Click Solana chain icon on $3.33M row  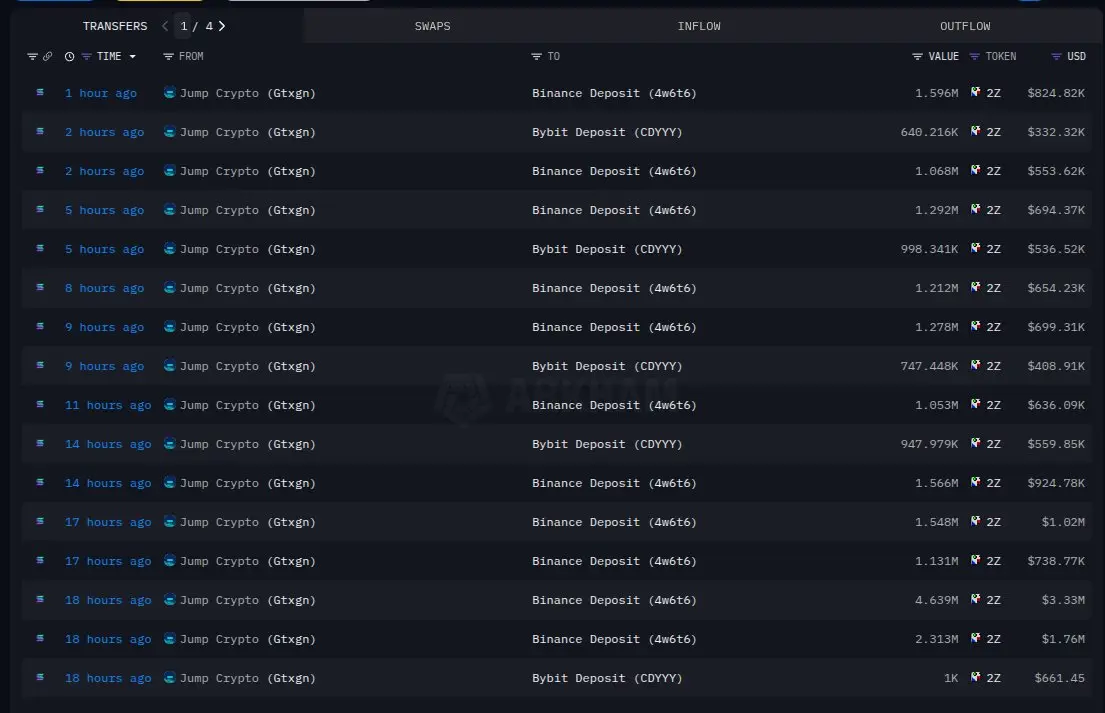[40, 599]
